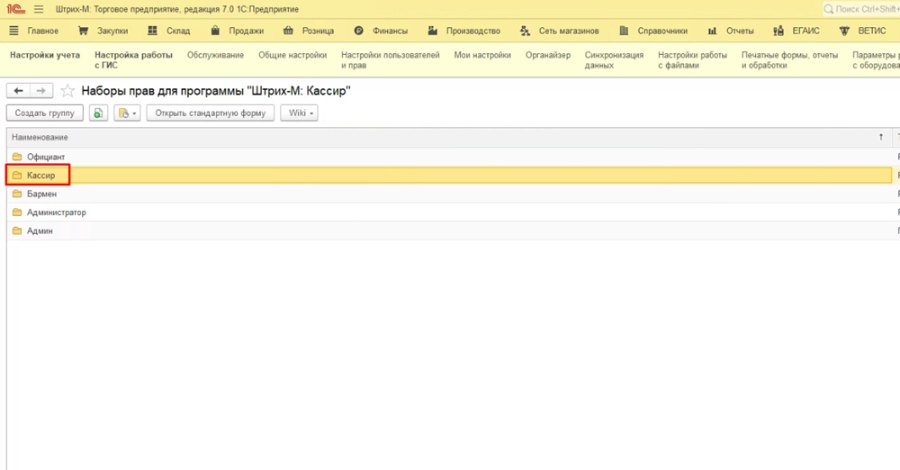Open Настройки пользователей и прав link
Screen dimensions: 900x470
(x=390, y=60)
